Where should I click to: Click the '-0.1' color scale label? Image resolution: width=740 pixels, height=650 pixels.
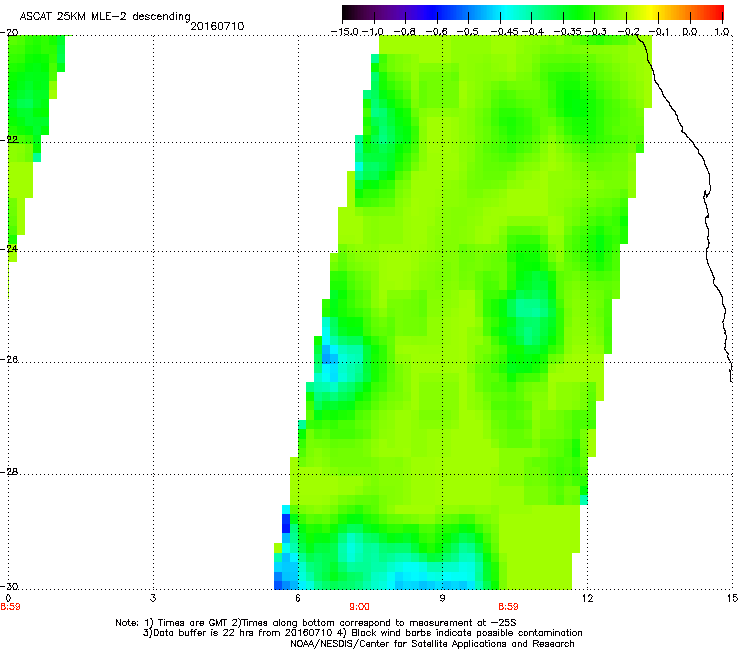coord(659,32)
